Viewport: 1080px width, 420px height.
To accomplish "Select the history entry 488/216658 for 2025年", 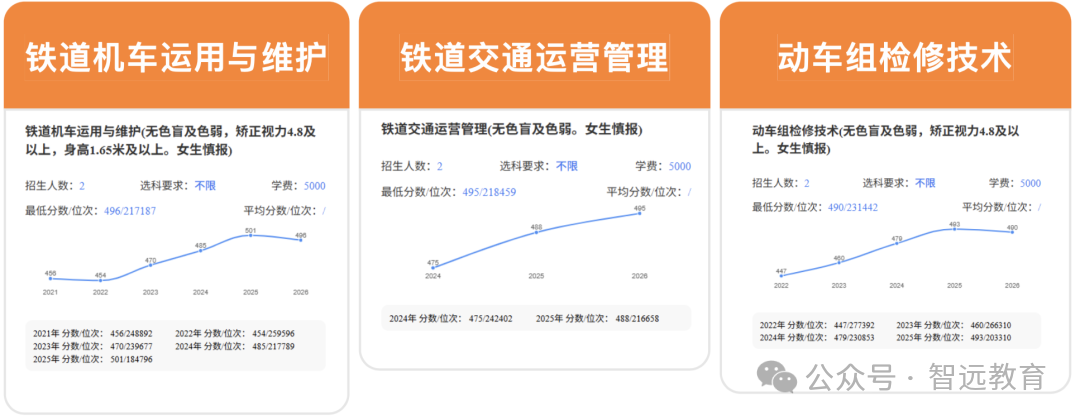I will tap(636, 319).
